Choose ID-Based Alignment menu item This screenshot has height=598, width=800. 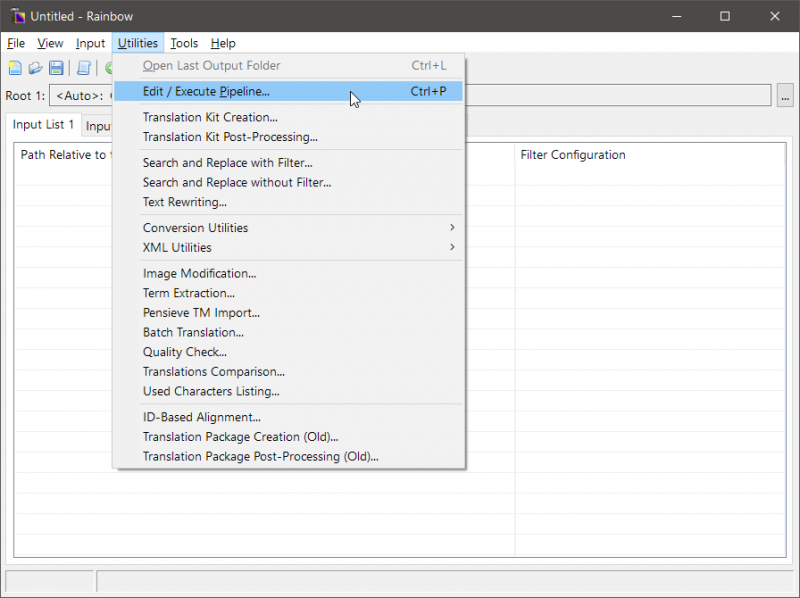click(201, 417)
